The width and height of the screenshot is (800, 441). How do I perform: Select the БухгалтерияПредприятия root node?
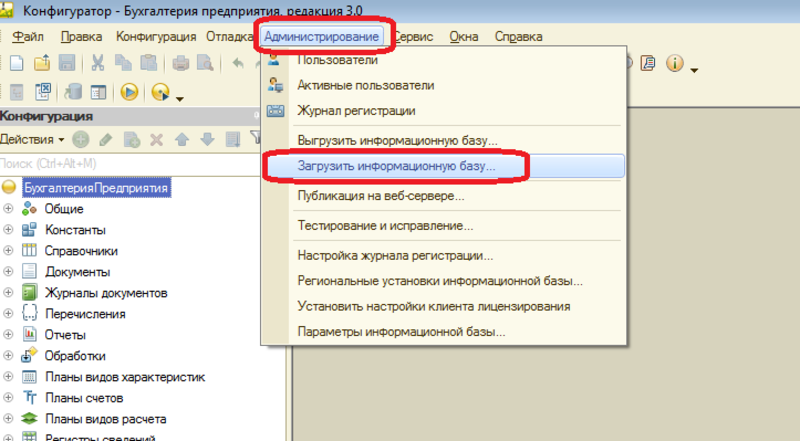(96, 188)
